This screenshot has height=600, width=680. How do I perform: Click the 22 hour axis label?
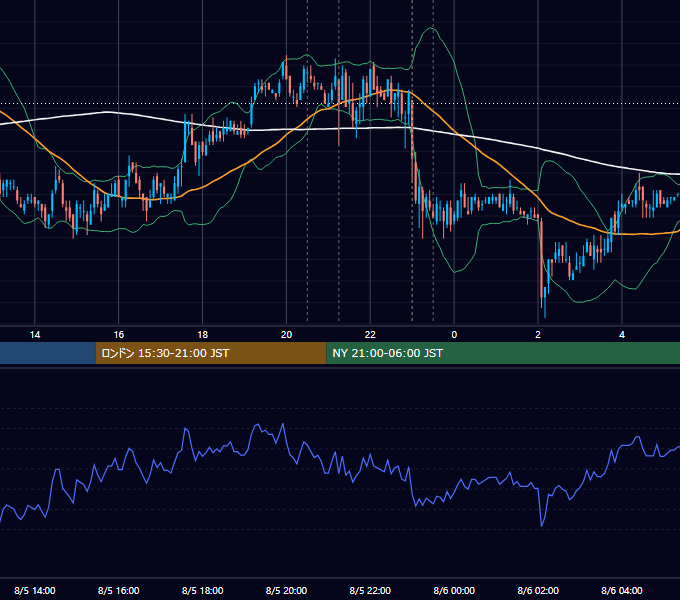coord(370,335)
